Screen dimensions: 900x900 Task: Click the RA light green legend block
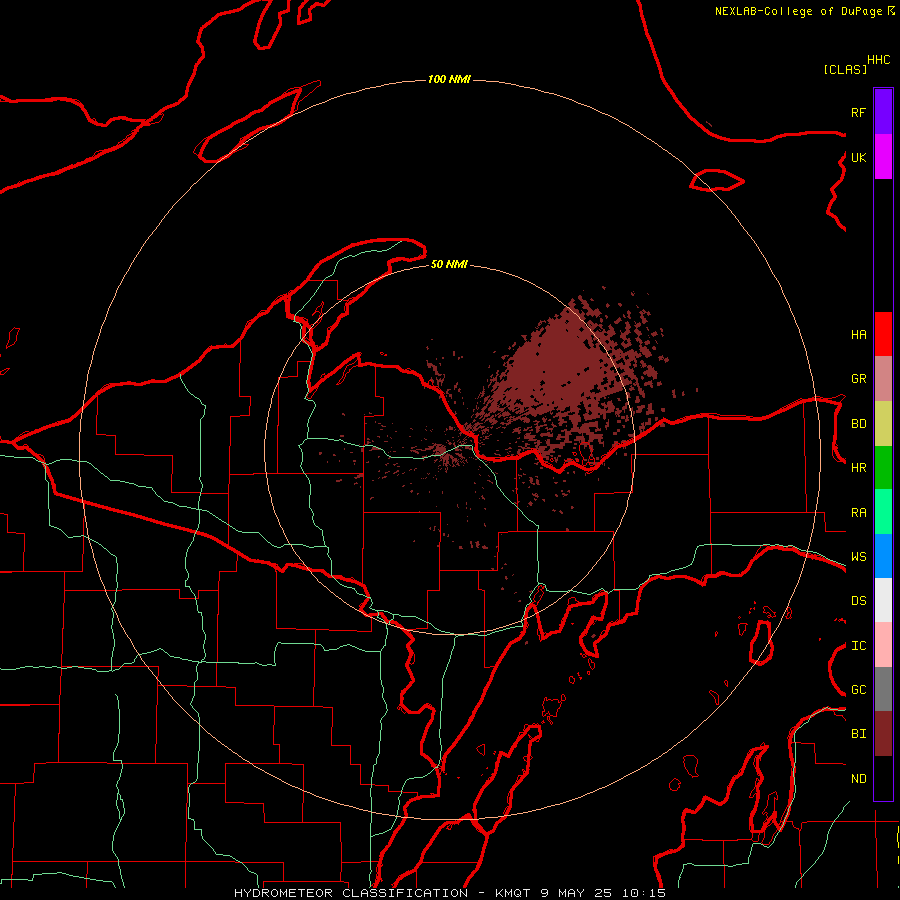click(883, 512)
